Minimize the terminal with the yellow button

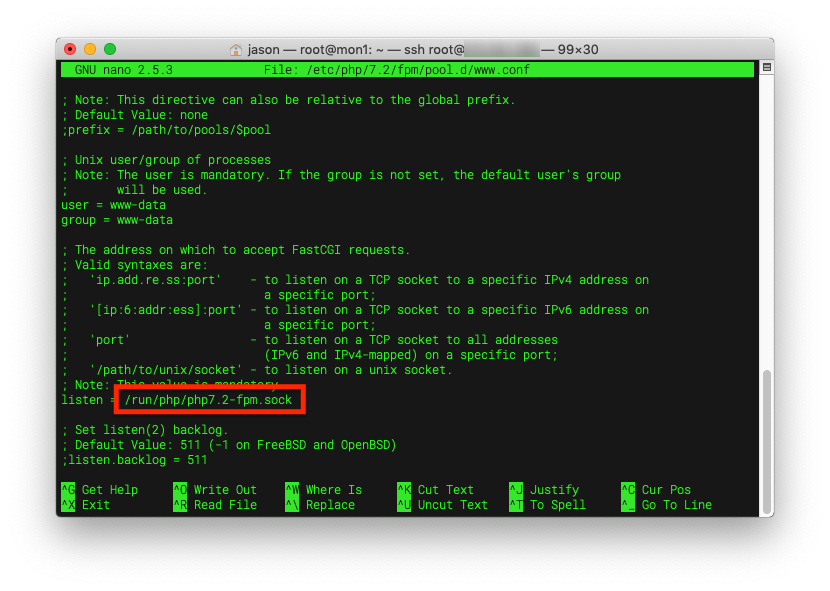(90, 49)
